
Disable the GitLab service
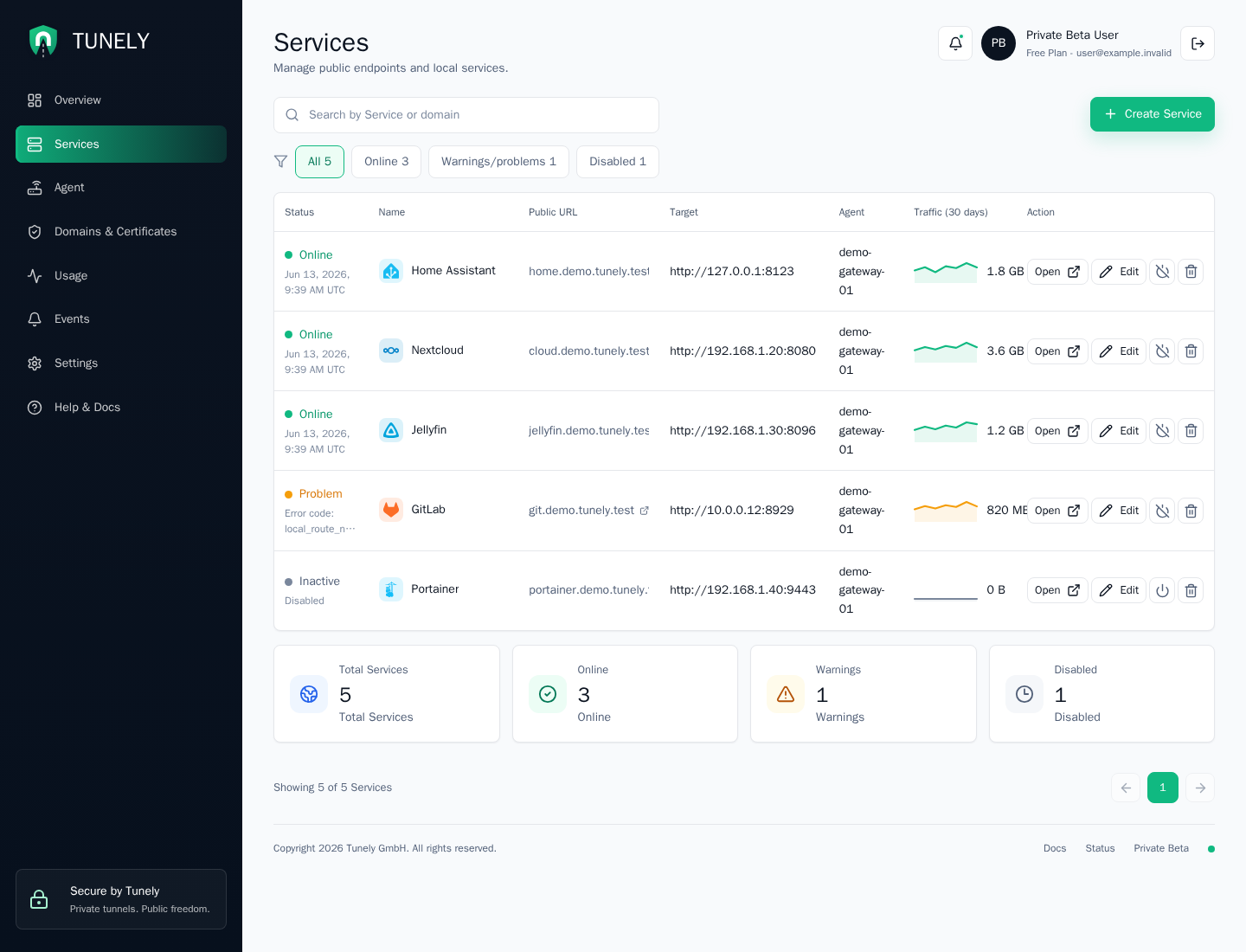point(1162,511)
